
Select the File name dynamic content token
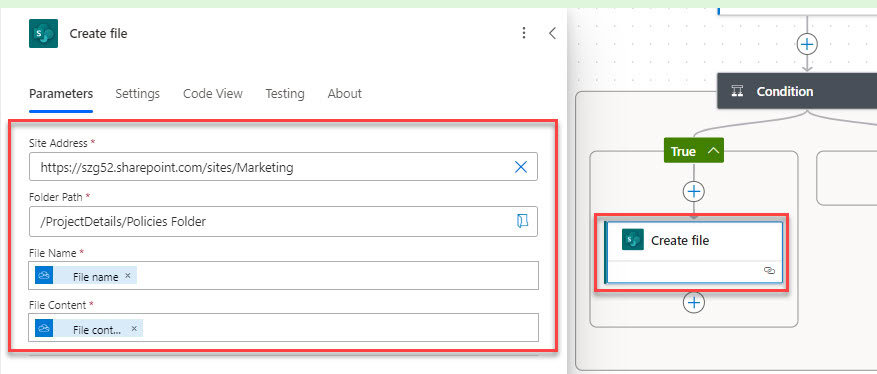coord(85,276)
